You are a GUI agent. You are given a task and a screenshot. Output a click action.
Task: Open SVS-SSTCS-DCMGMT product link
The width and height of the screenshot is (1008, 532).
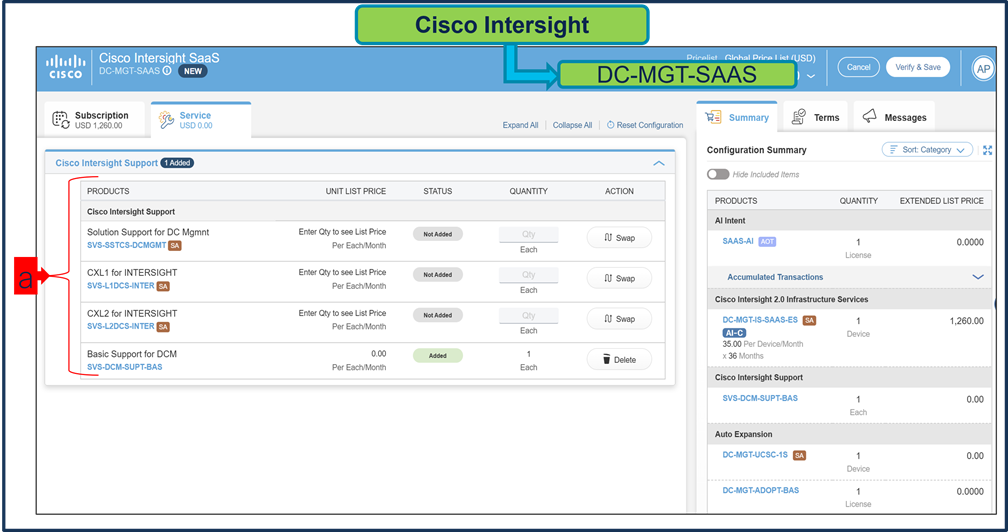point(127,245)
